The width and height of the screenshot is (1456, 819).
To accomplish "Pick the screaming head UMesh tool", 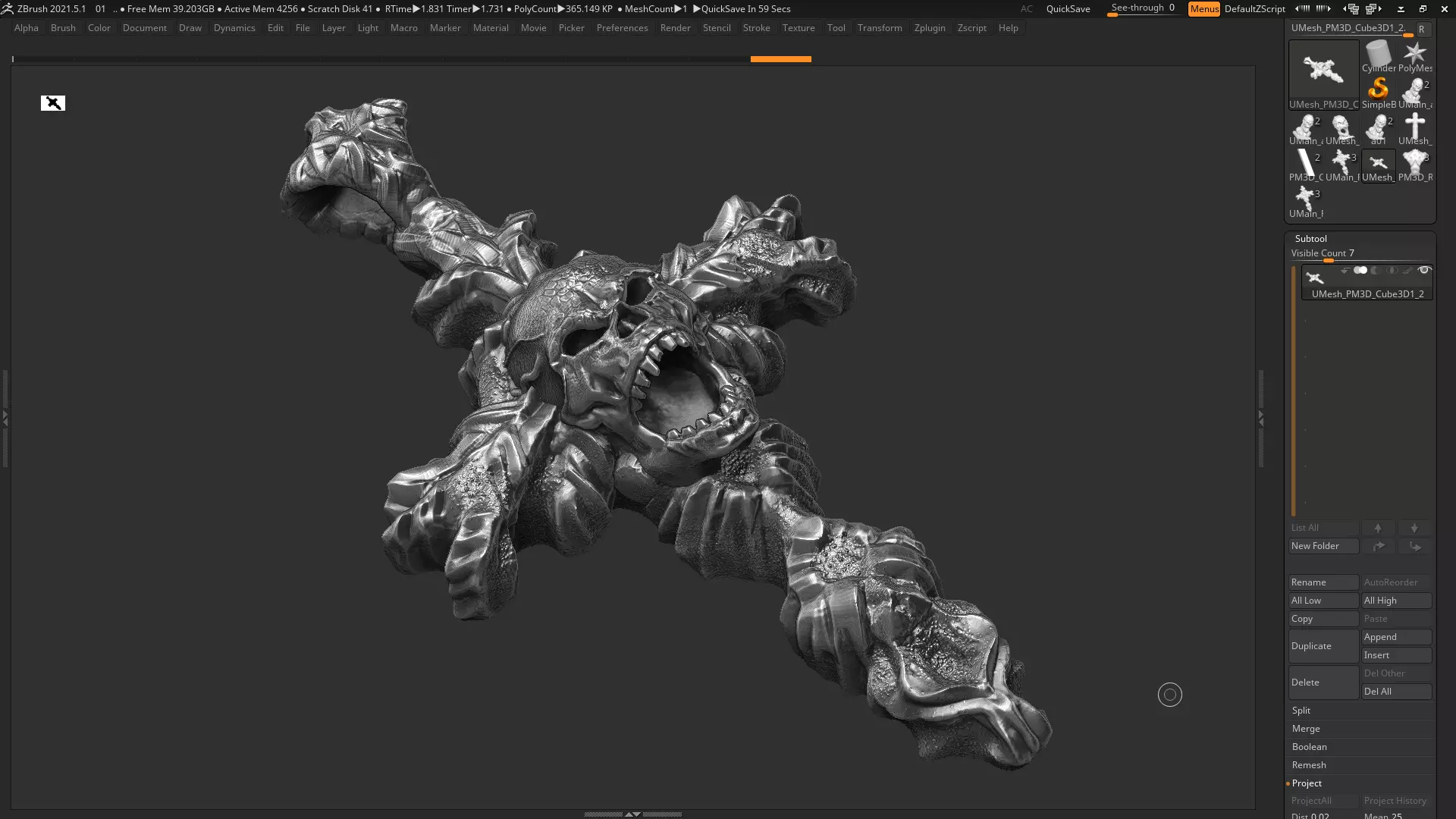I will (1341, 129).
